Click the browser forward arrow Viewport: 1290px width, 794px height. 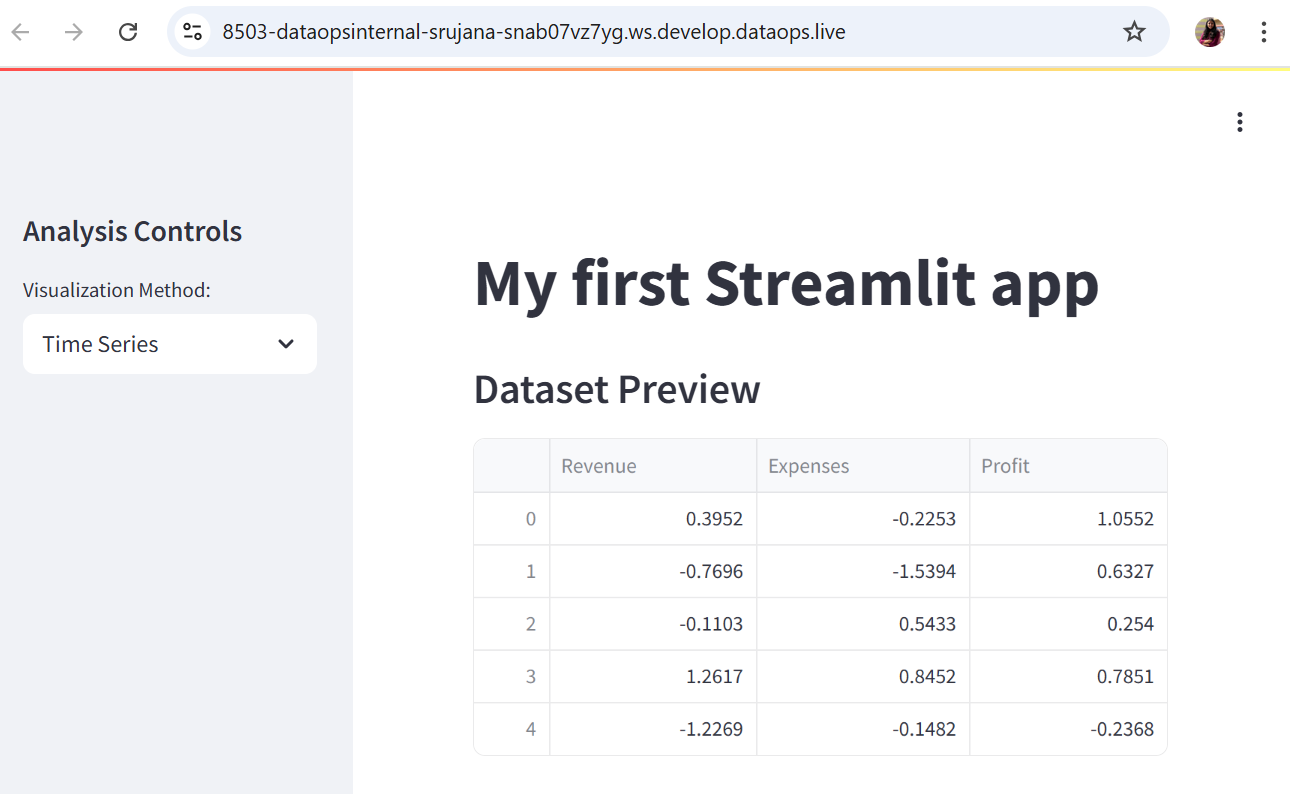[73, 32]
